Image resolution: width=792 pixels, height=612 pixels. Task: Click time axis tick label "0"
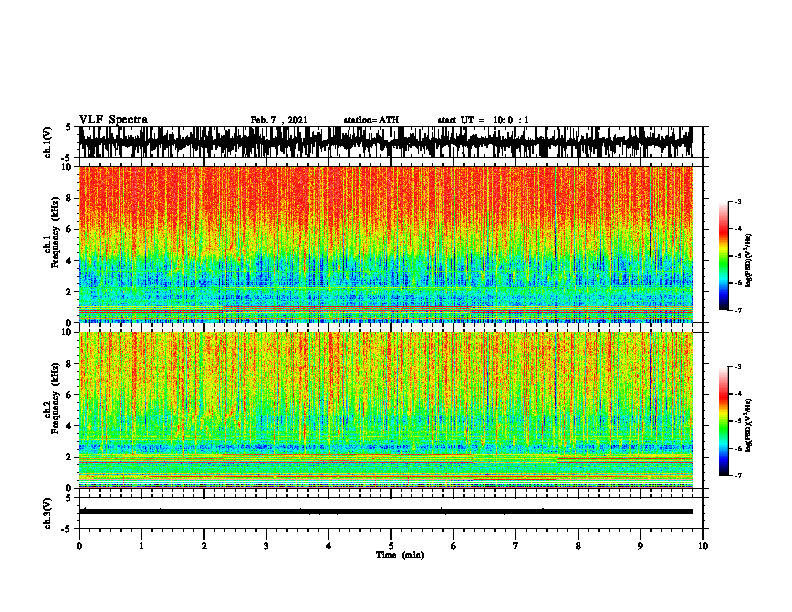[79, 546]
